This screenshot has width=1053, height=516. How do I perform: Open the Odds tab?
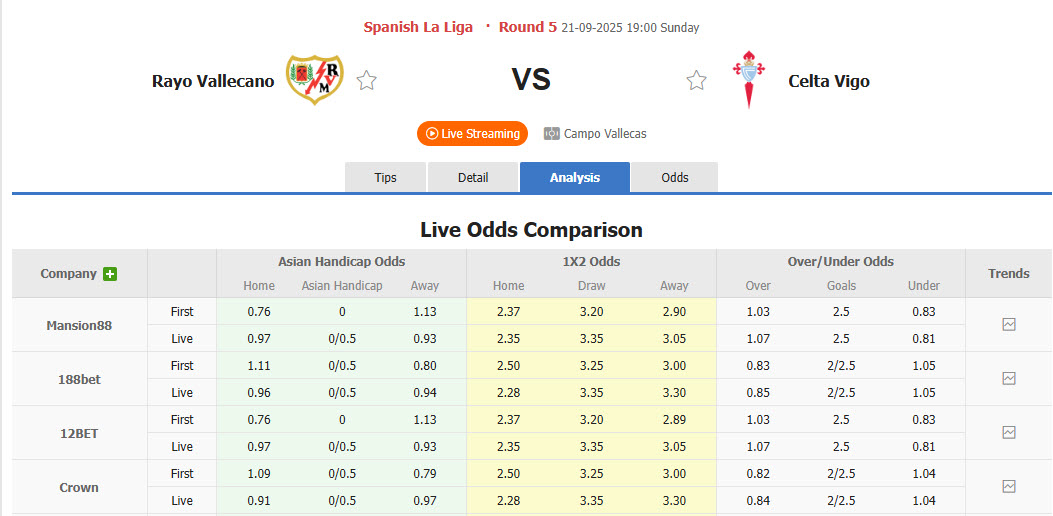675,178
